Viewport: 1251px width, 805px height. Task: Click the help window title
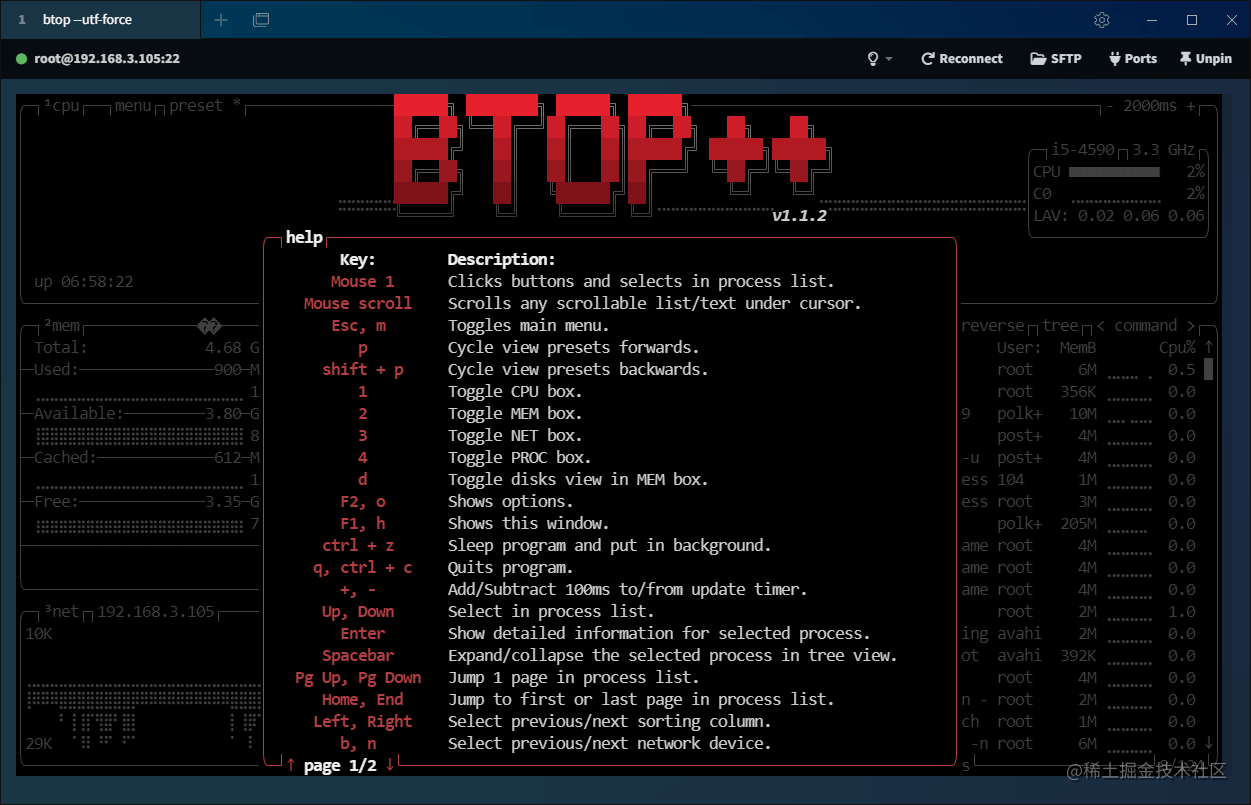click(304, 237)
